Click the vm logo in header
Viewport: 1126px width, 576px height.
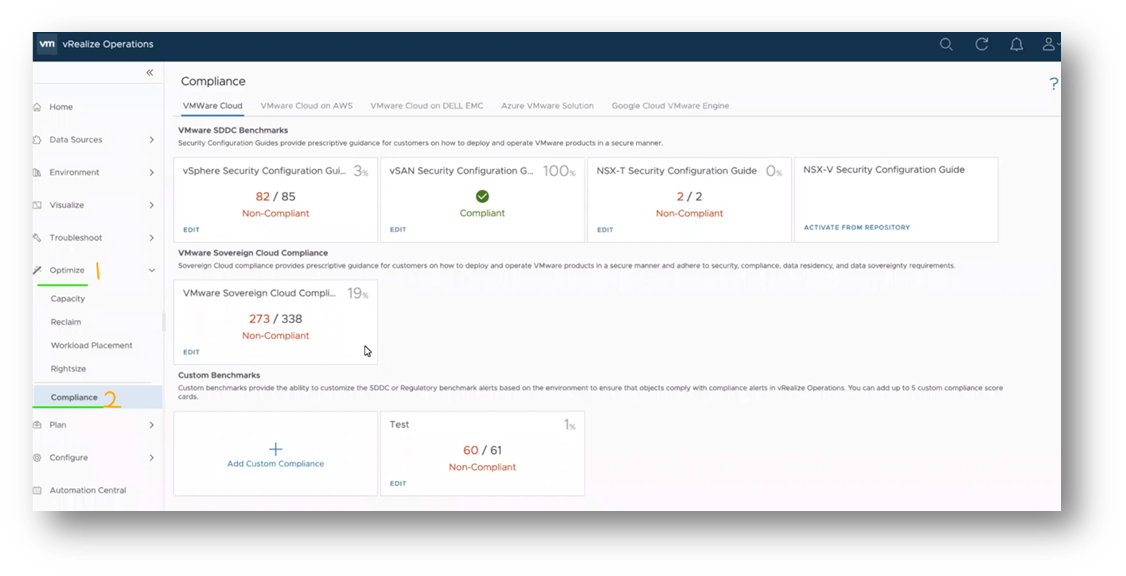click(x=47, y=44)
